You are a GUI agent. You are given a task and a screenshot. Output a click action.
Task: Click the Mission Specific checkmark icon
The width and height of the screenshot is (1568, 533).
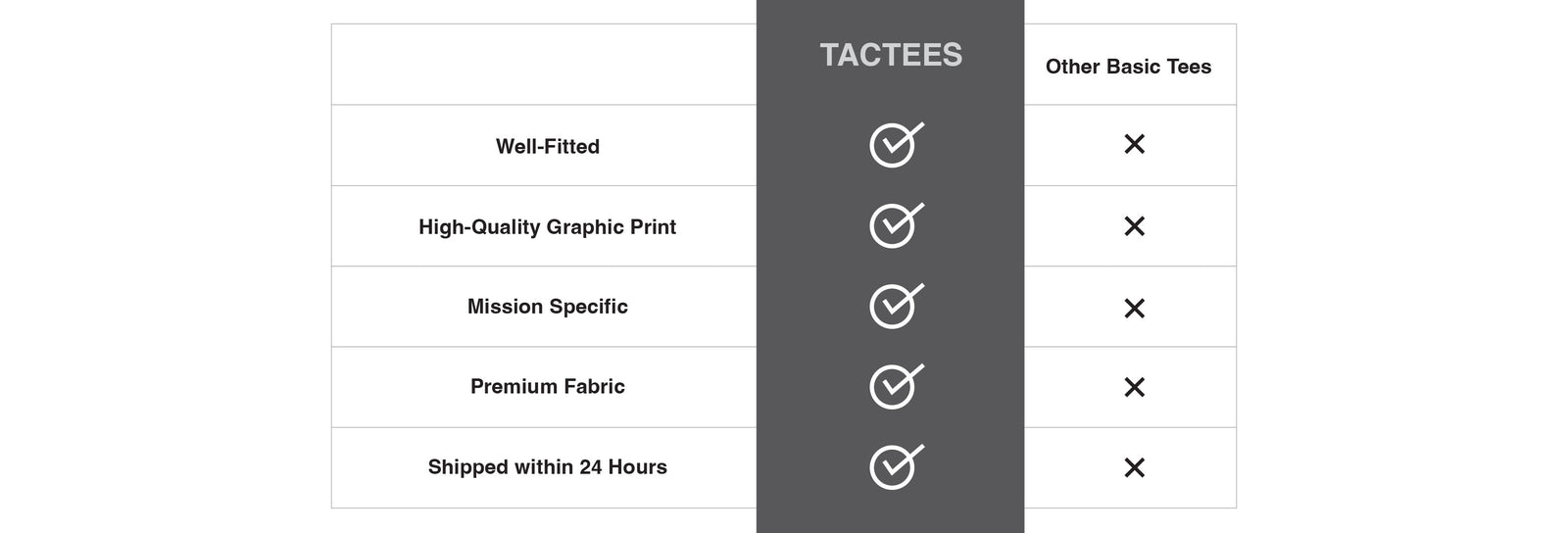click(894, 307)
